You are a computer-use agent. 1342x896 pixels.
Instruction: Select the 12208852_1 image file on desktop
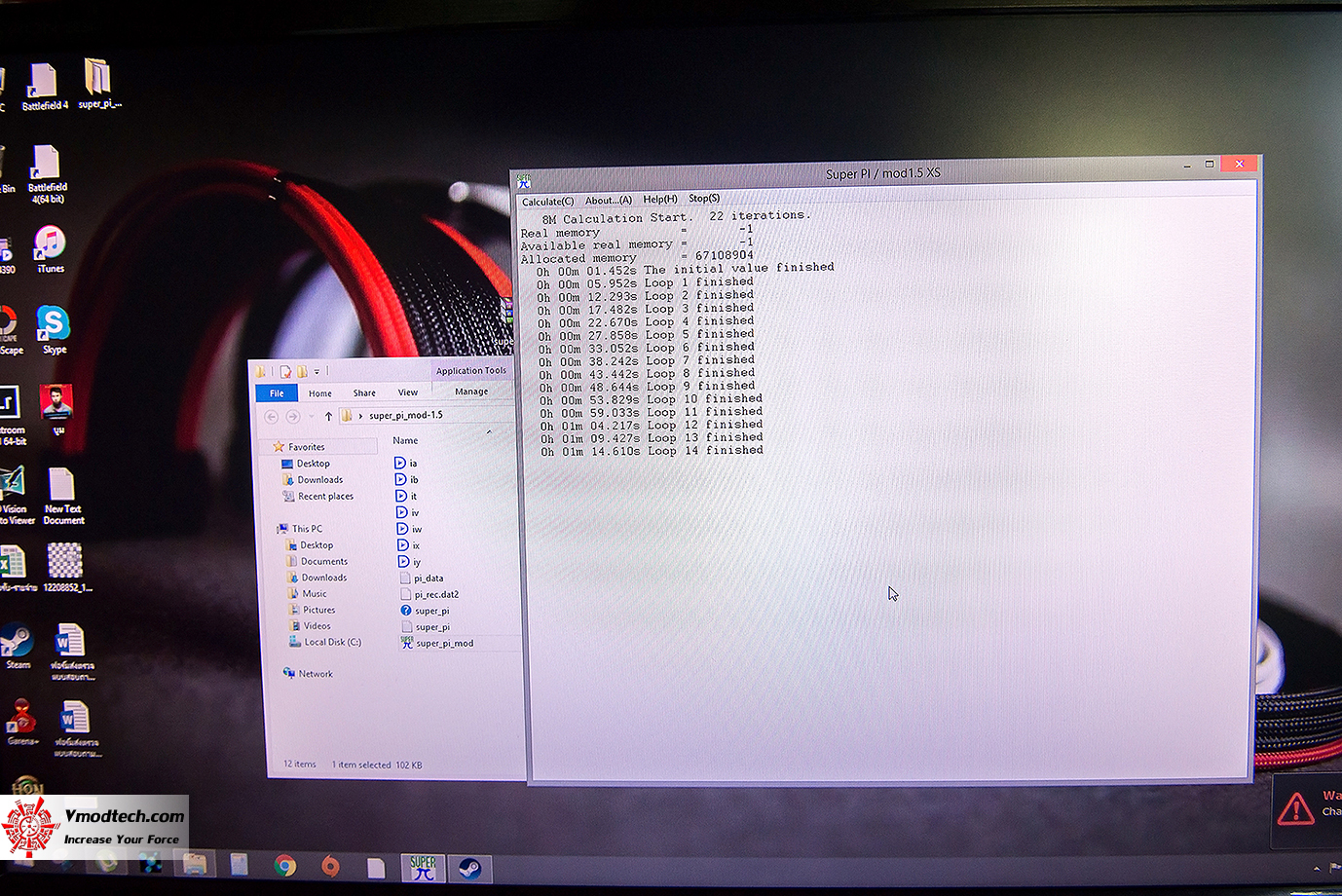pyautogui.click(x=66, y=567)
